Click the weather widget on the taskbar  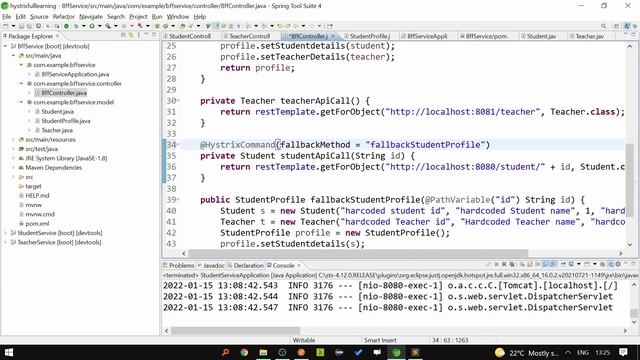527,353
